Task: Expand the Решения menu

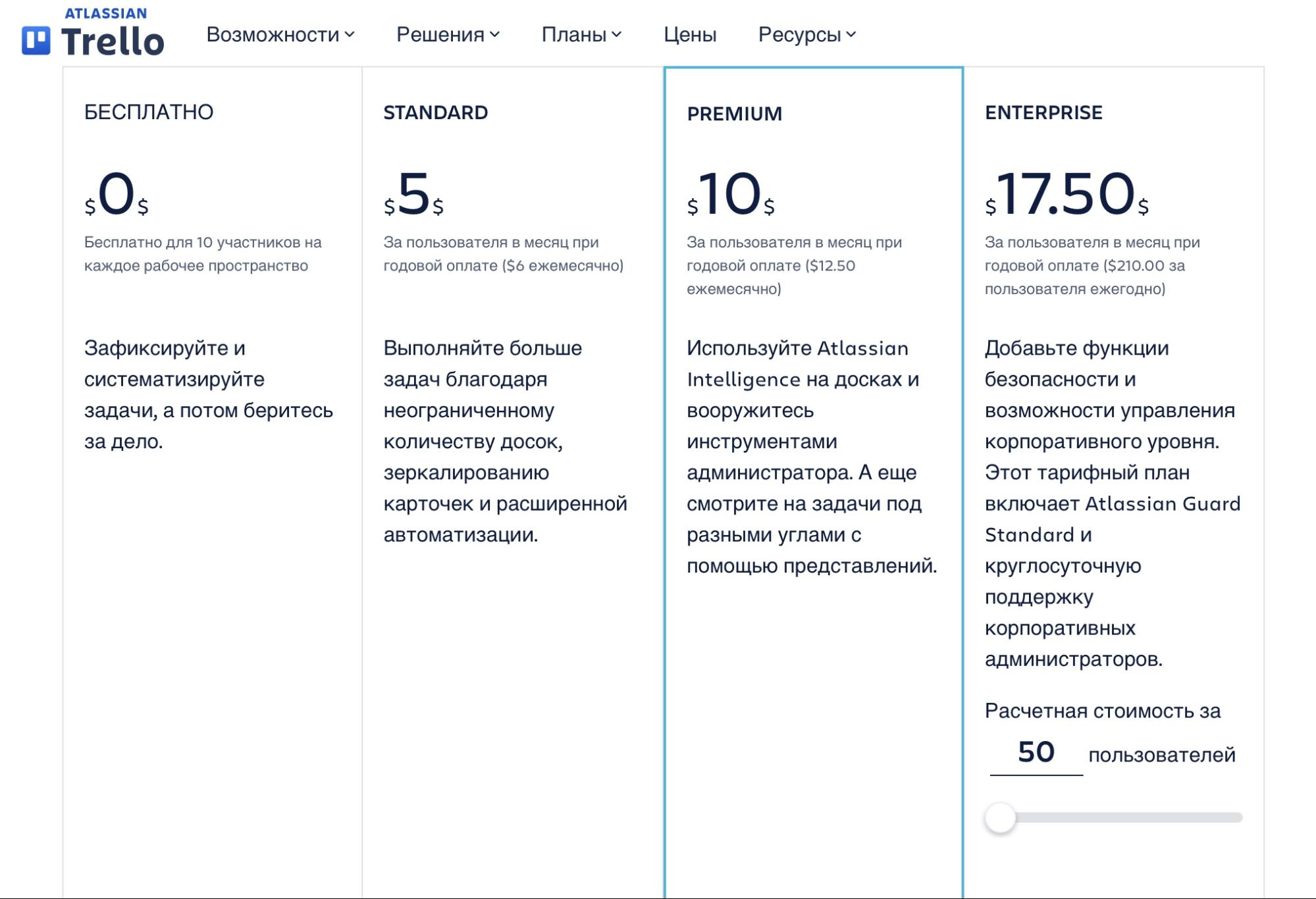Action: [x=448, y=34]
